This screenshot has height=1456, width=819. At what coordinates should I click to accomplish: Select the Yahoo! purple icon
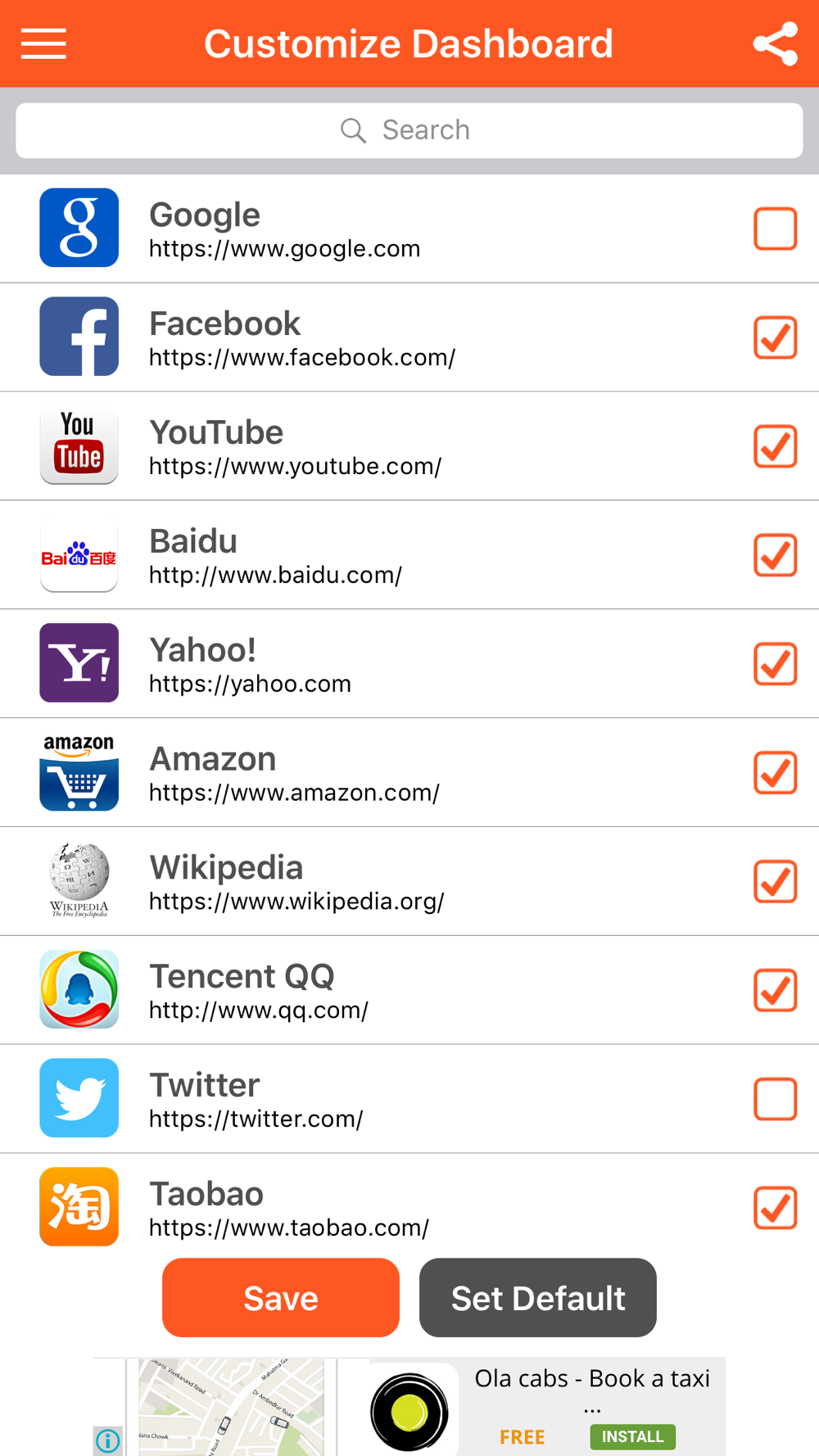[79, 663]
